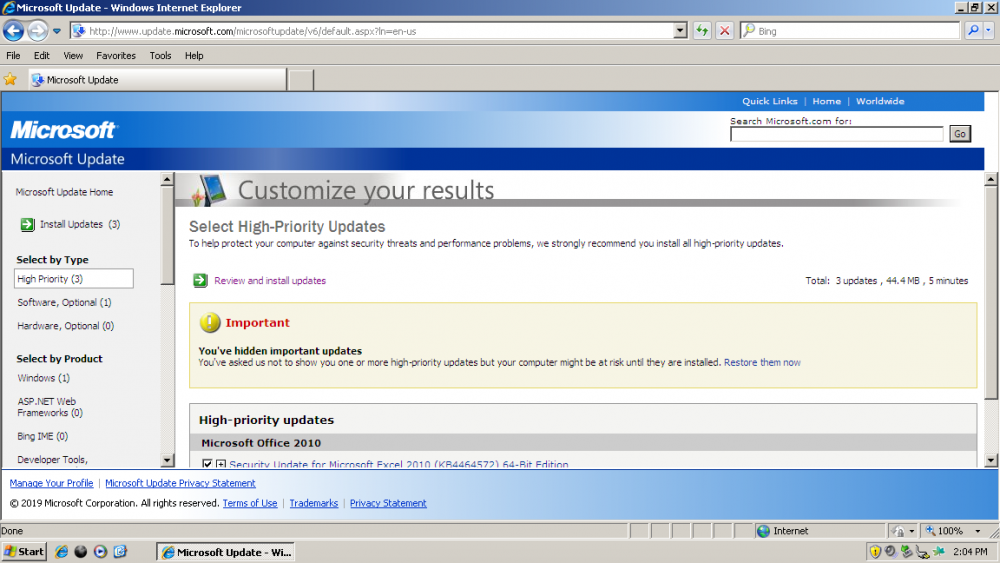Uncheck the Excel 2010 security update checkbox
This screenshot has width=1000, height=563.
pos(207,464)
